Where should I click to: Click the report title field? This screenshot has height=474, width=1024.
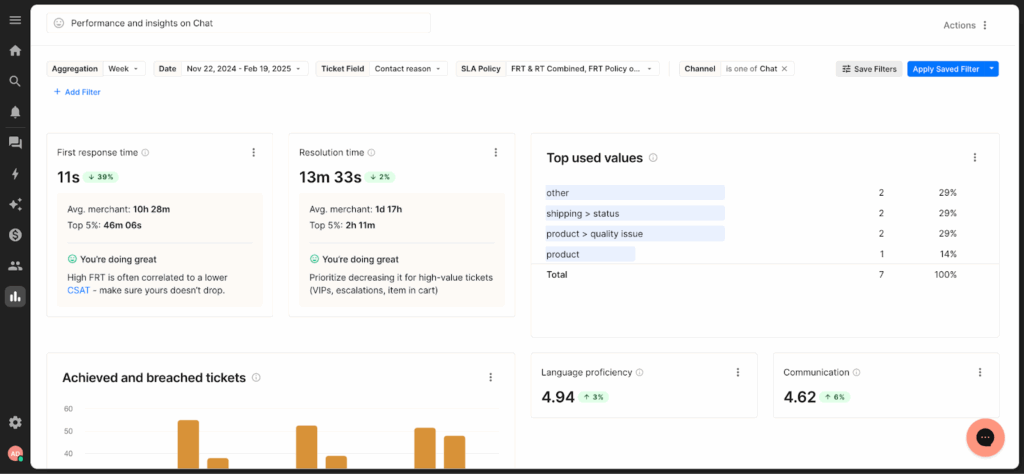240,23
